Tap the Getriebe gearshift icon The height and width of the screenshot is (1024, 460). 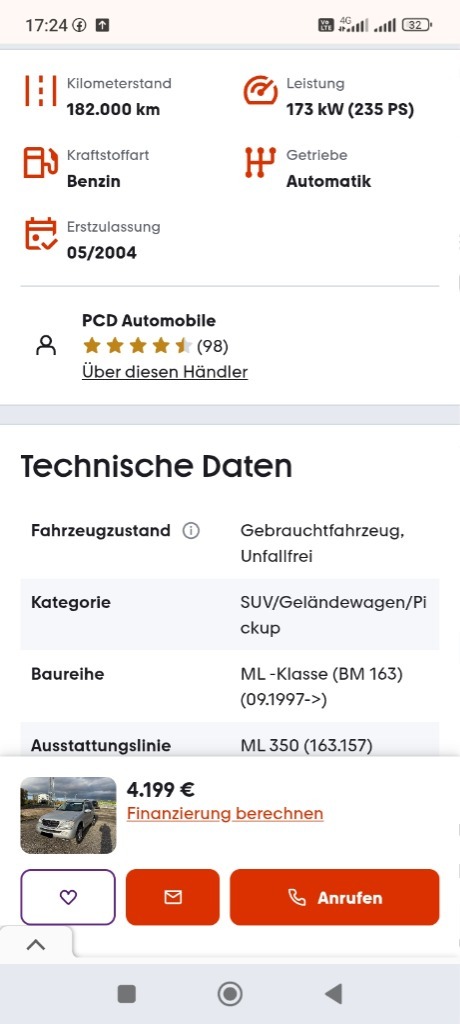click(260, 163)
